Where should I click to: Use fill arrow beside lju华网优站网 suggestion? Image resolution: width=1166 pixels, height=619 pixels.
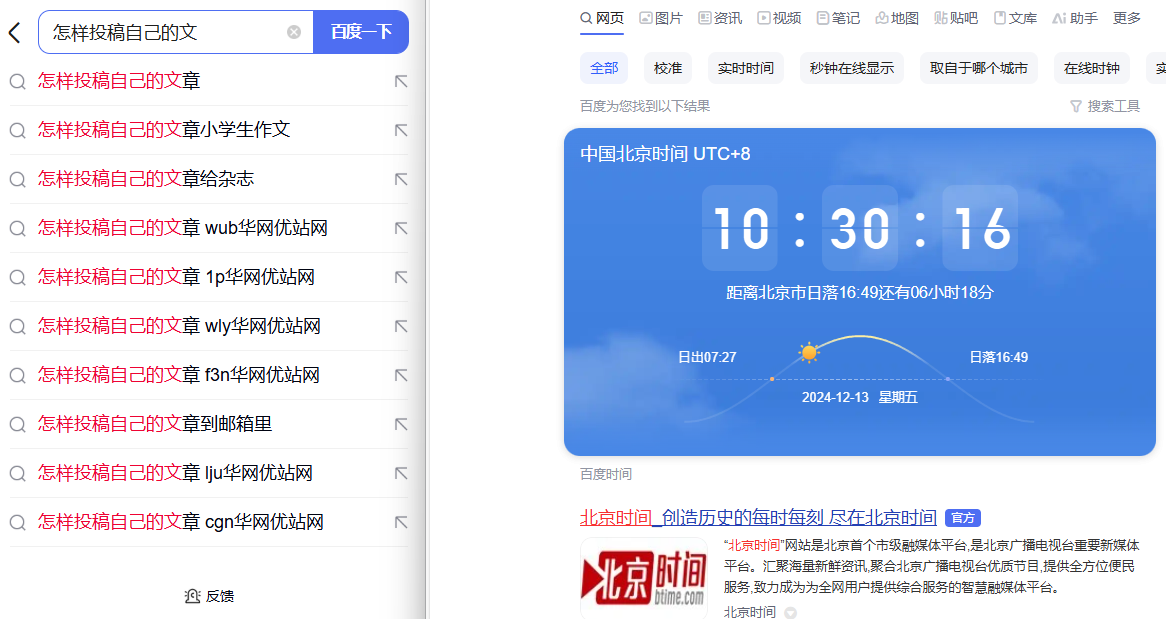(401, 474)
